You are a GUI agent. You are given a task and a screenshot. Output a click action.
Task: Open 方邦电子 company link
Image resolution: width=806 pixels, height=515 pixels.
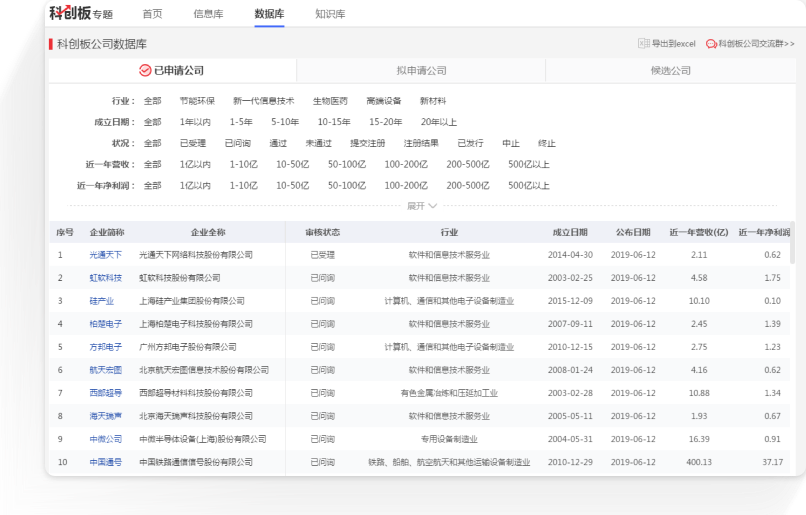106,347
